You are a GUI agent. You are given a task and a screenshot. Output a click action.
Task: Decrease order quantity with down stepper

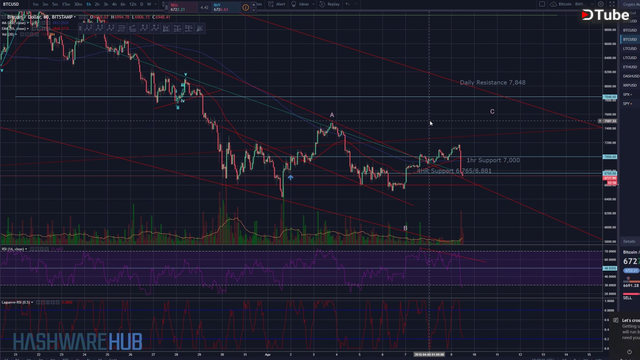253,10
